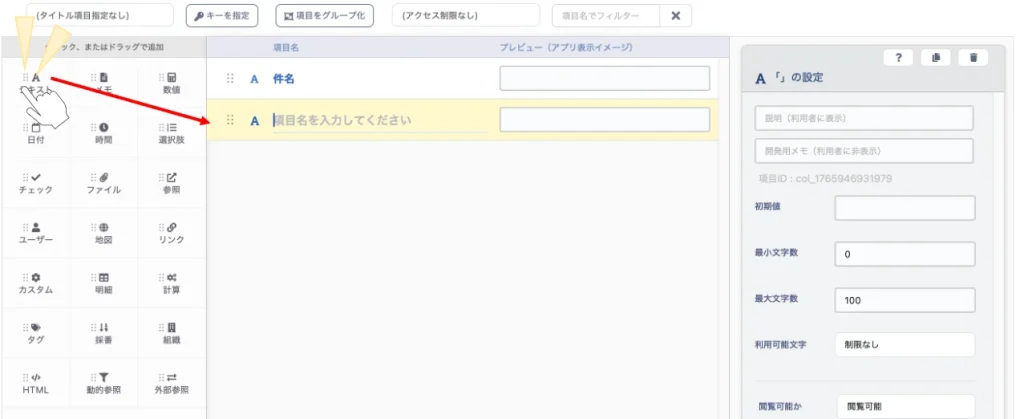Click the duplicate icon in settings panel

[x=936, y=58]
